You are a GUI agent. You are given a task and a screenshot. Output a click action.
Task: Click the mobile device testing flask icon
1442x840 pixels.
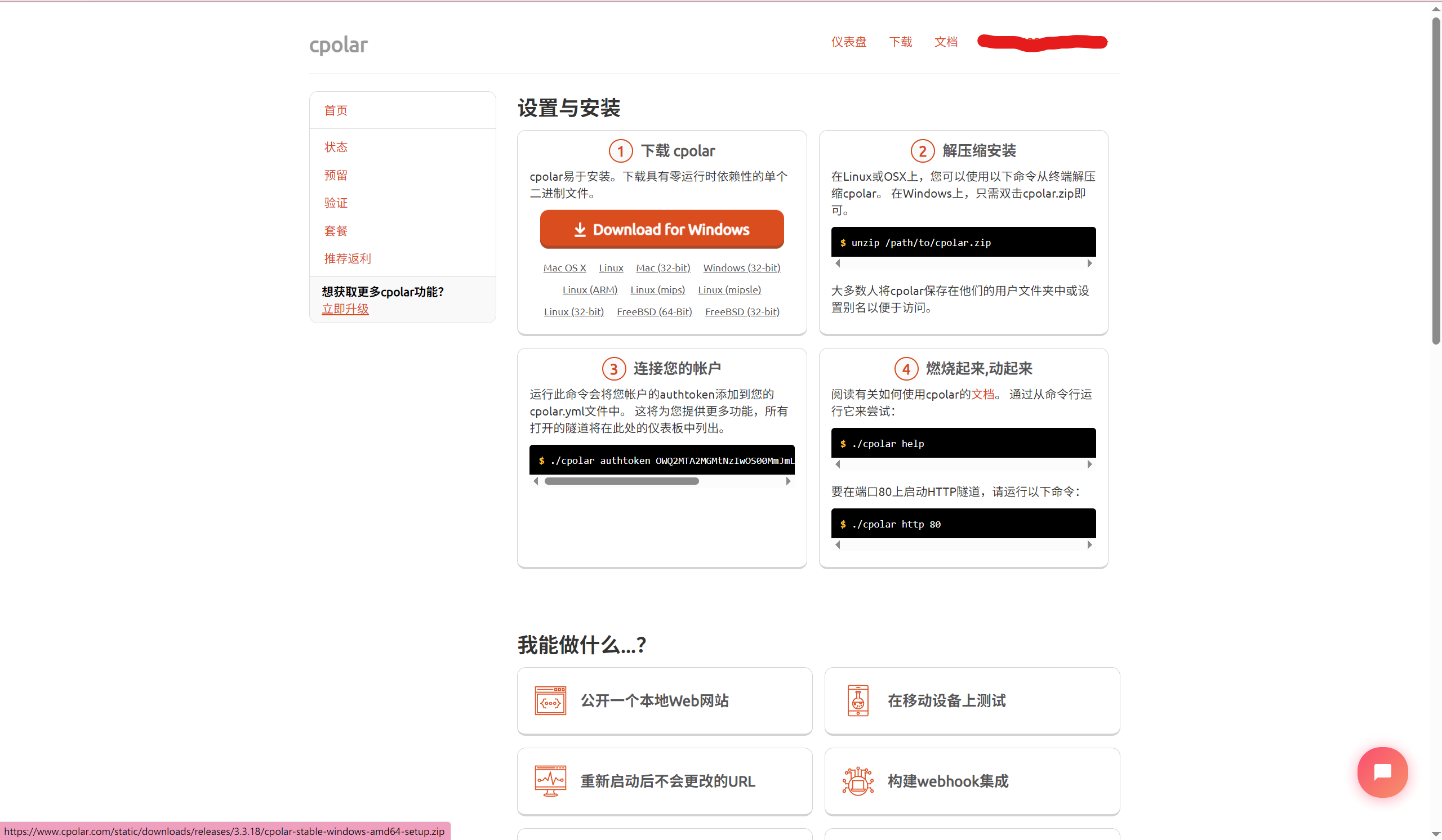tap(858, 700)
